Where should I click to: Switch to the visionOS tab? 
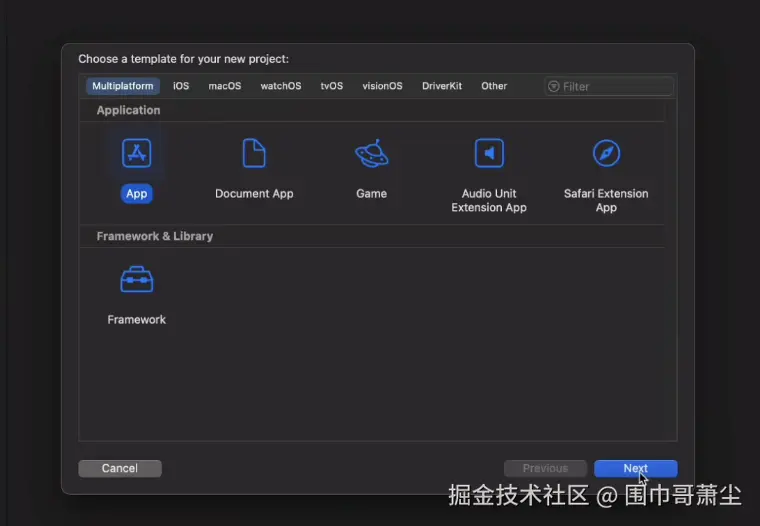click(382, 86)
